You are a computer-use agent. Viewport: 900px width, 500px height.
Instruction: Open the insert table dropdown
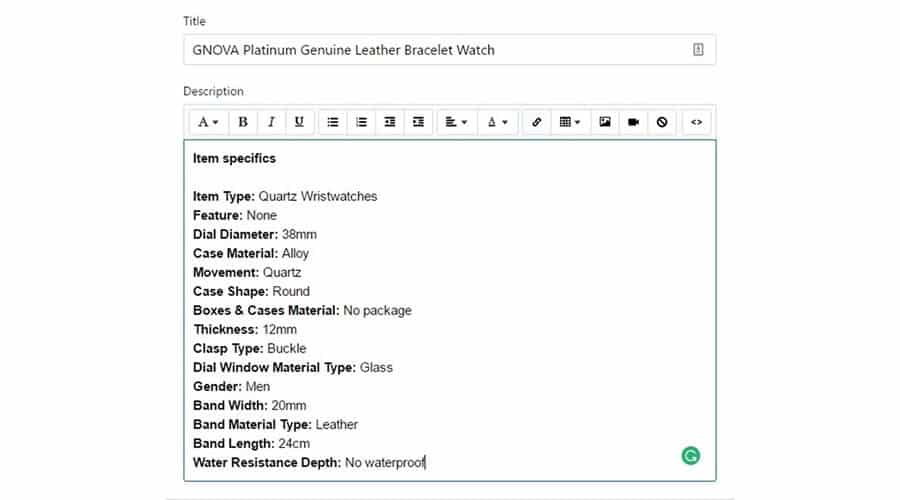coord(570,122)
